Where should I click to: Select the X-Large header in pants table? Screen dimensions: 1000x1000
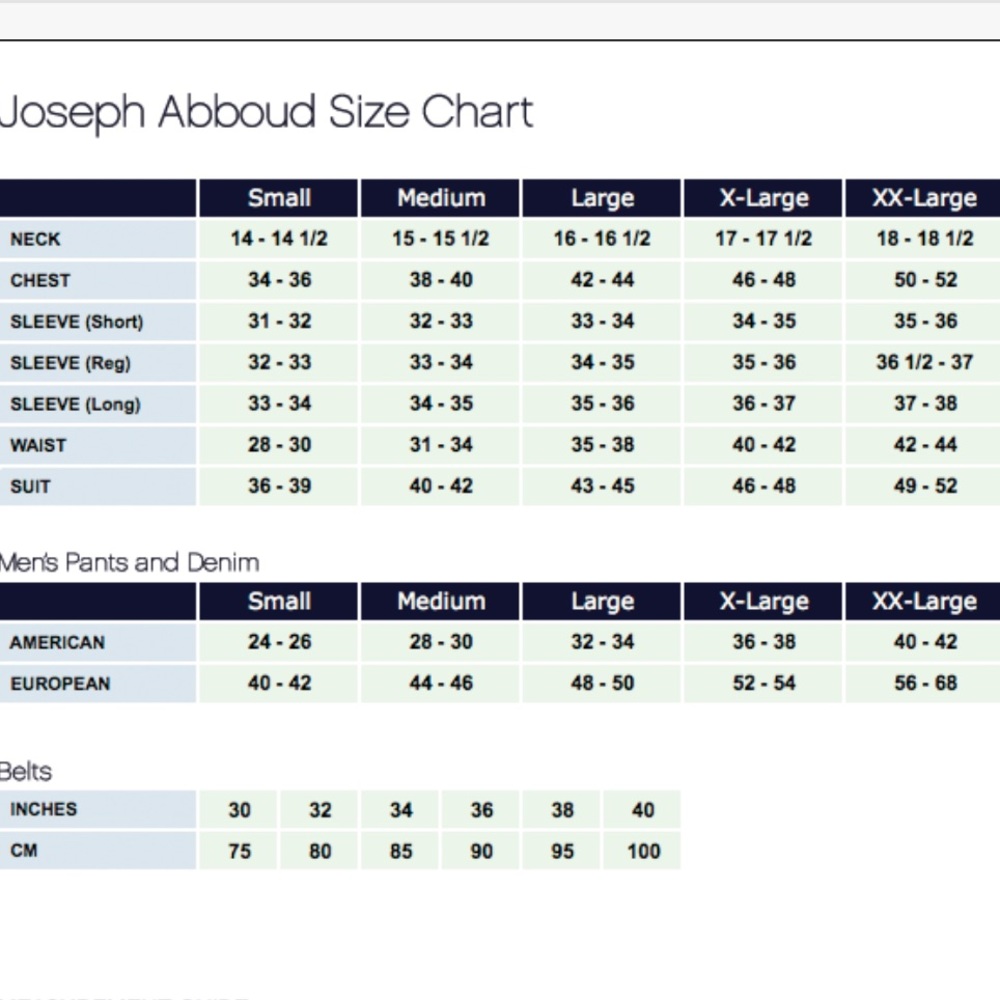point(763,601)
